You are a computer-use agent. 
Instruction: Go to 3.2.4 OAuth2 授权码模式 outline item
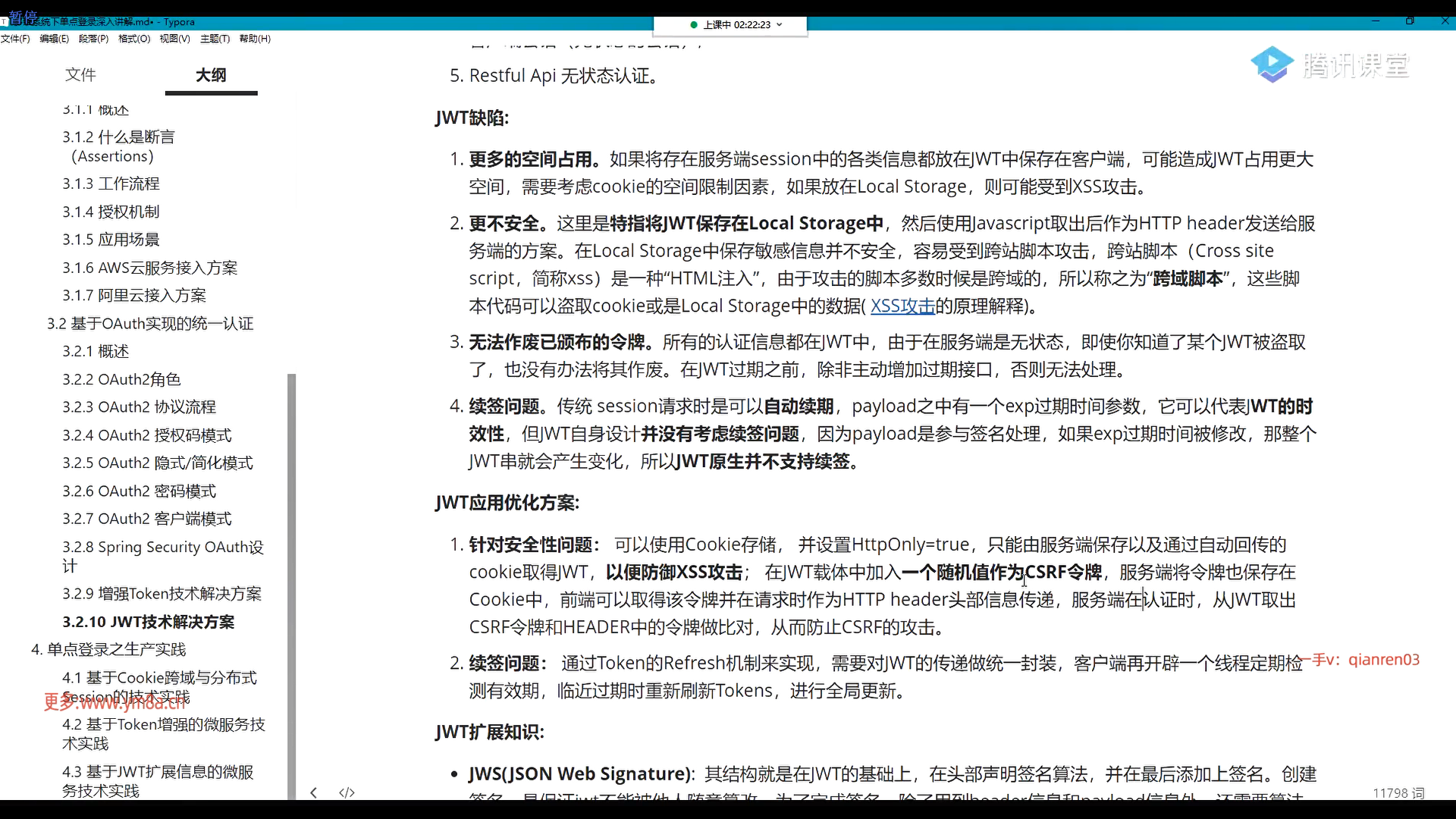tap(147, 435)
